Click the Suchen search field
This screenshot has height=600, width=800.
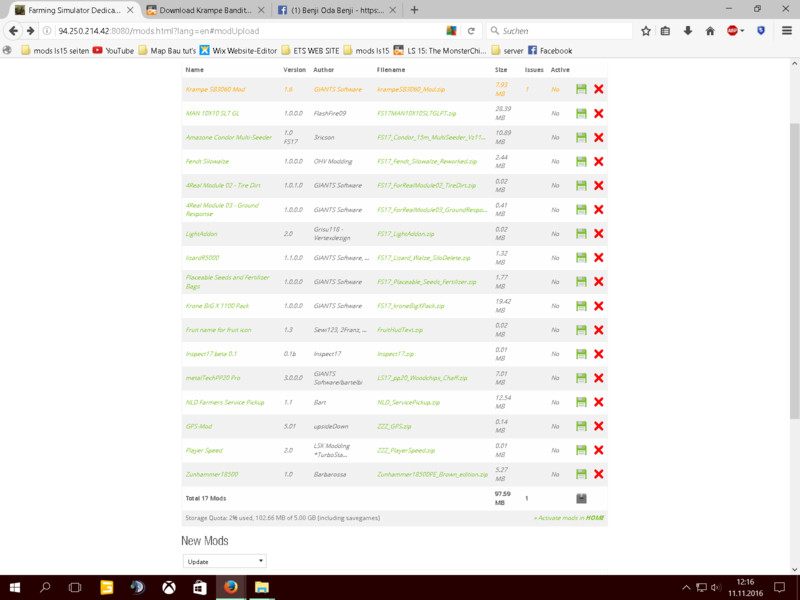tap(565, 31)
